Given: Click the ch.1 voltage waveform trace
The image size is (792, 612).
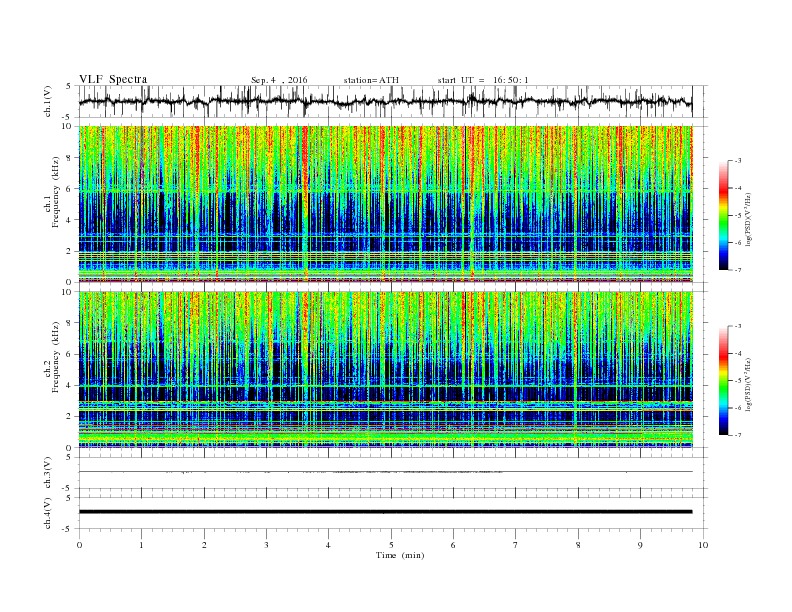Looking at the screenshot, I should pyautogui.click(x=385, y=101).
